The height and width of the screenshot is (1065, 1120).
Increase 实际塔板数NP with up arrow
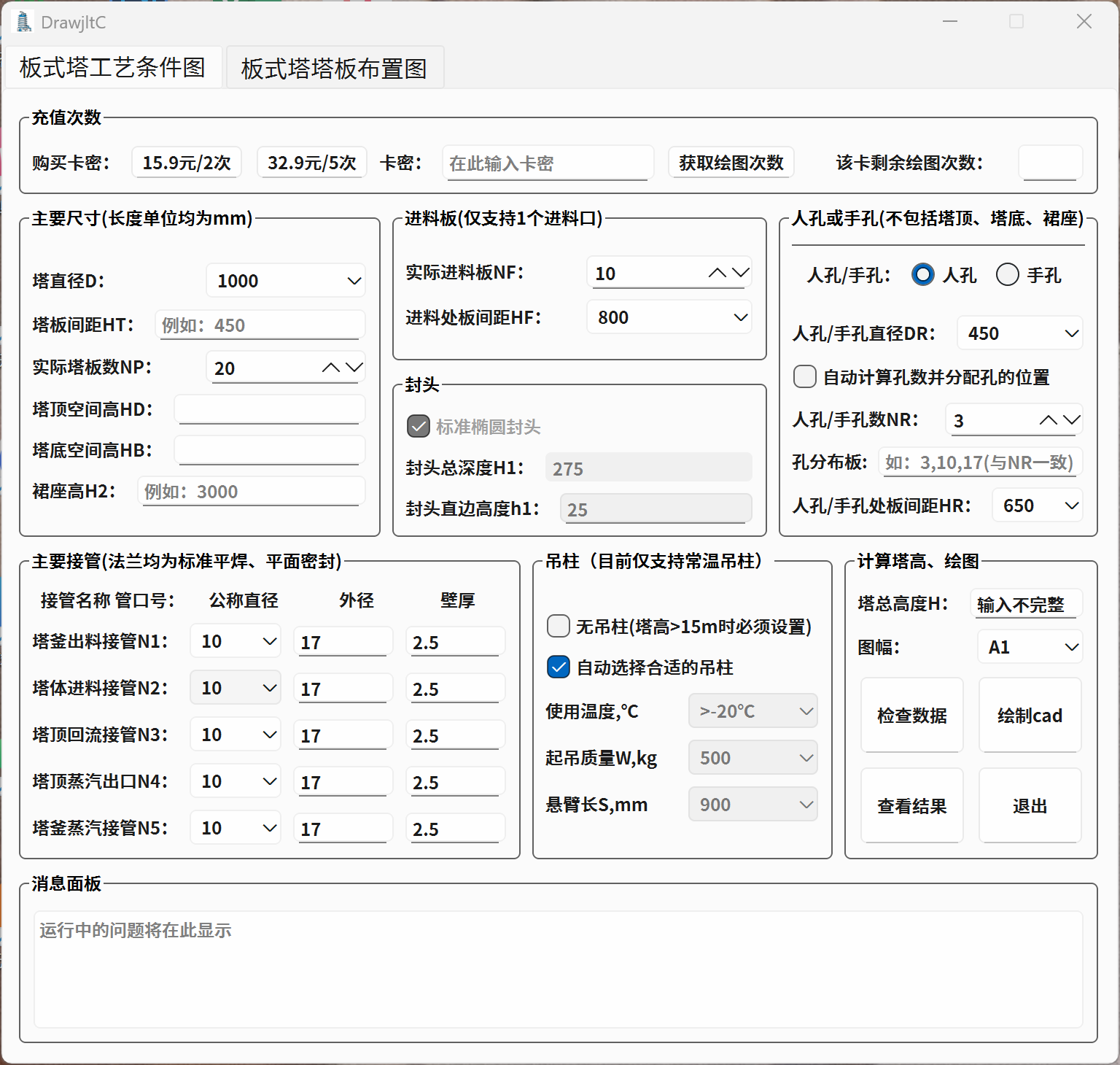click(x=331, y=368)
